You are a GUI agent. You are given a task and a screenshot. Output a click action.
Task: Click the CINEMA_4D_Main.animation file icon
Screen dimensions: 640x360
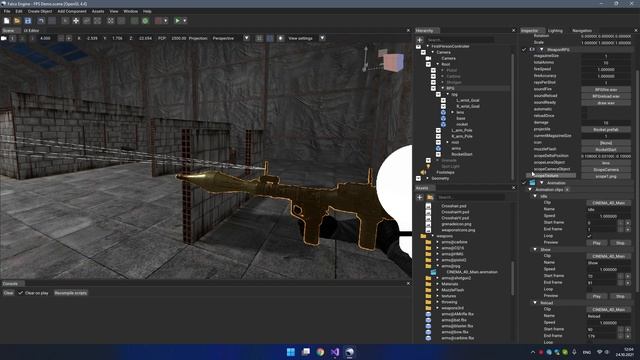tap(433, 272)
